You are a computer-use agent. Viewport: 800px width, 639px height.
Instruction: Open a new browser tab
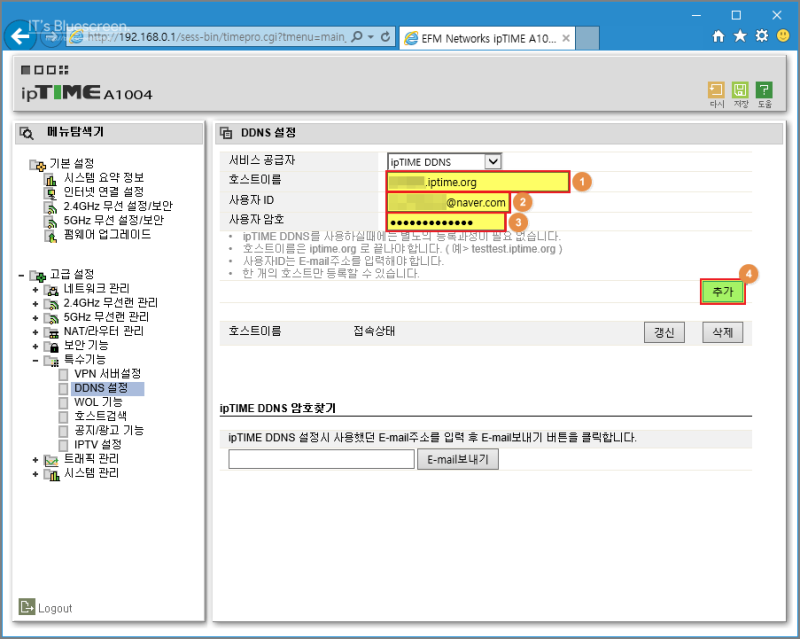tap(587, 38)
